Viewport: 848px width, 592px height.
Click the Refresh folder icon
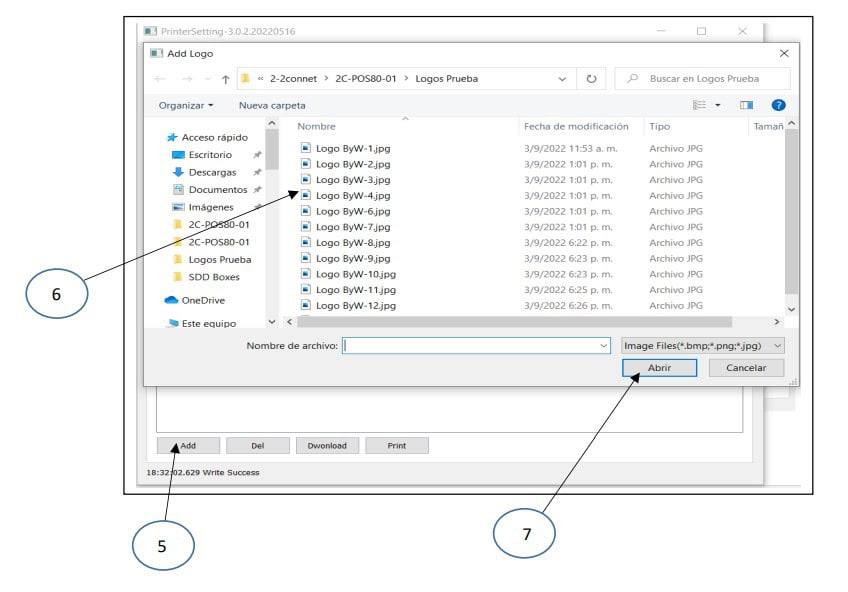(x=592, y=79)
